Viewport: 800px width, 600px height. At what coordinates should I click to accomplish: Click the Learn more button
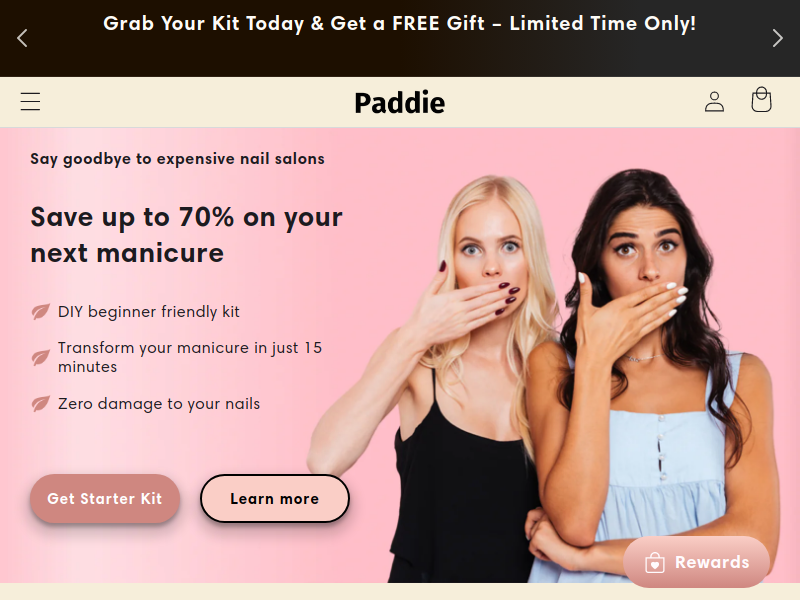pyautogui.click(x=274, y=498)
